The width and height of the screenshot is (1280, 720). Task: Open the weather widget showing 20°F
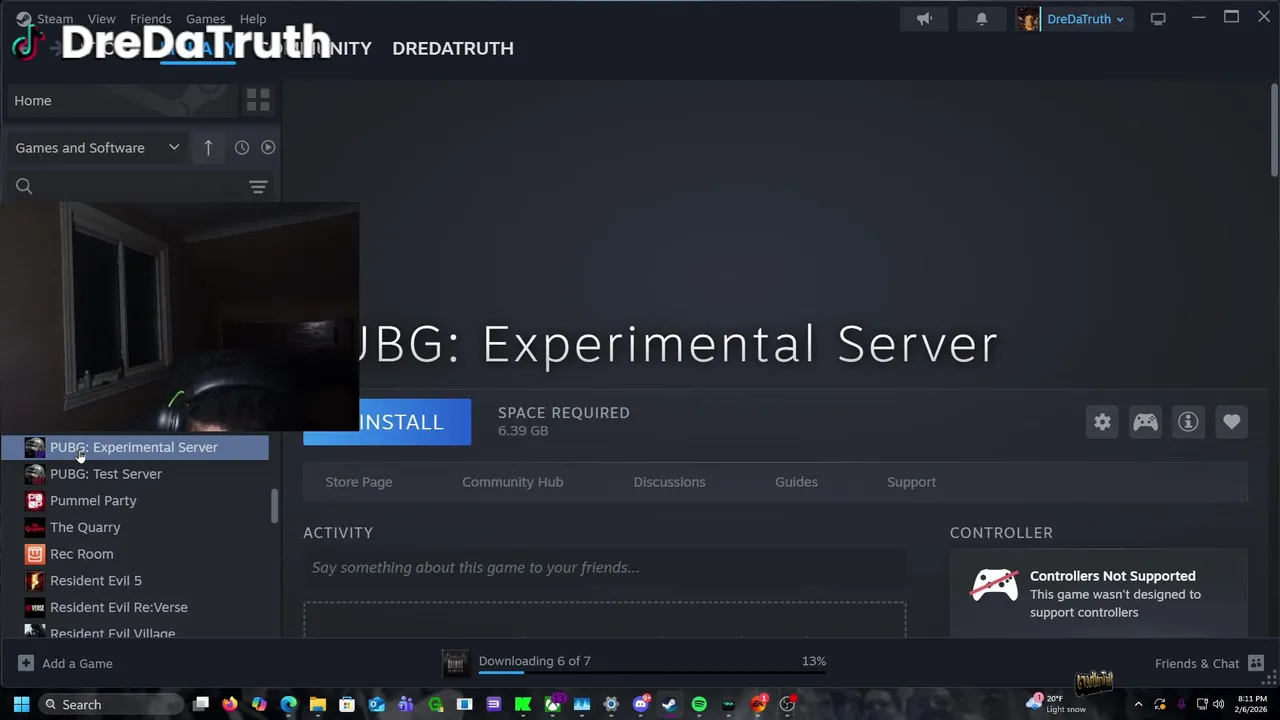pyautogui.click(x=1055, y=704)
